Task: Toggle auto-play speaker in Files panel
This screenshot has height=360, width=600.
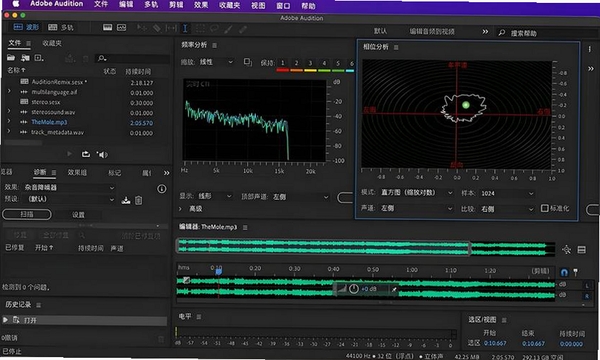Action: click(102, 155)
